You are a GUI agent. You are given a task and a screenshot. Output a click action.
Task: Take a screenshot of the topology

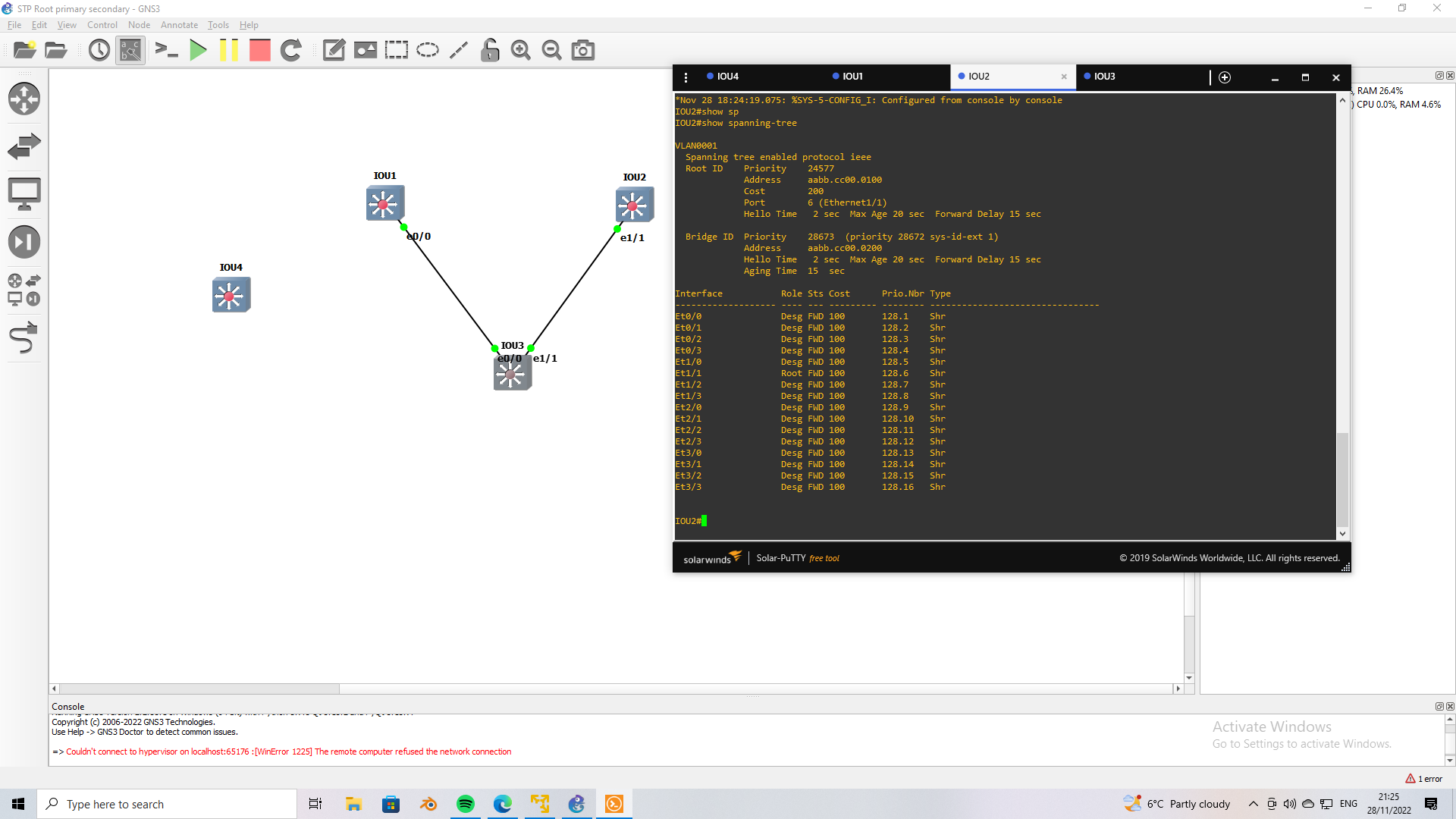[x=583, y=50]
